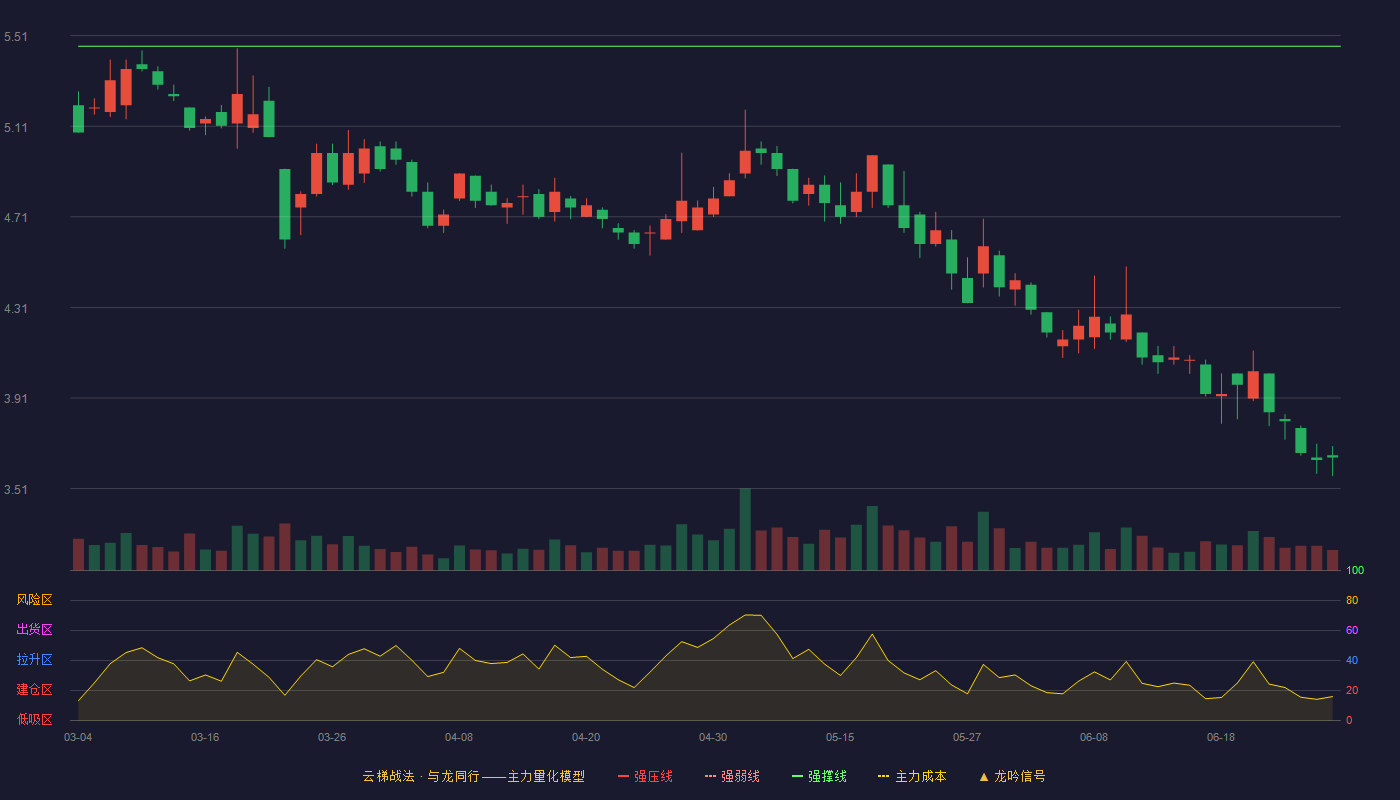
Task: Click the 06-18 date label
Action: click(1221, 737)
